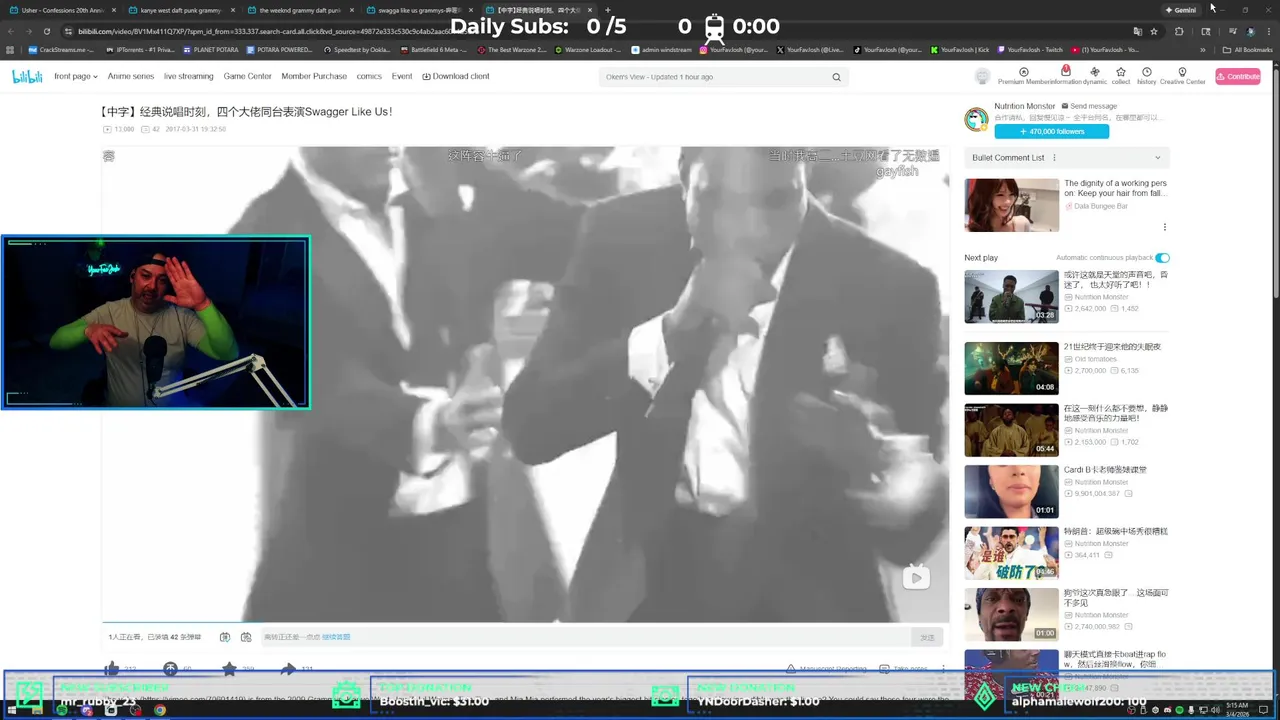Image resolution: width=1280 pixels, height=720 pixels.
Task: Switch to the weeknd grammy tab
Action: [x=300, y=10]
